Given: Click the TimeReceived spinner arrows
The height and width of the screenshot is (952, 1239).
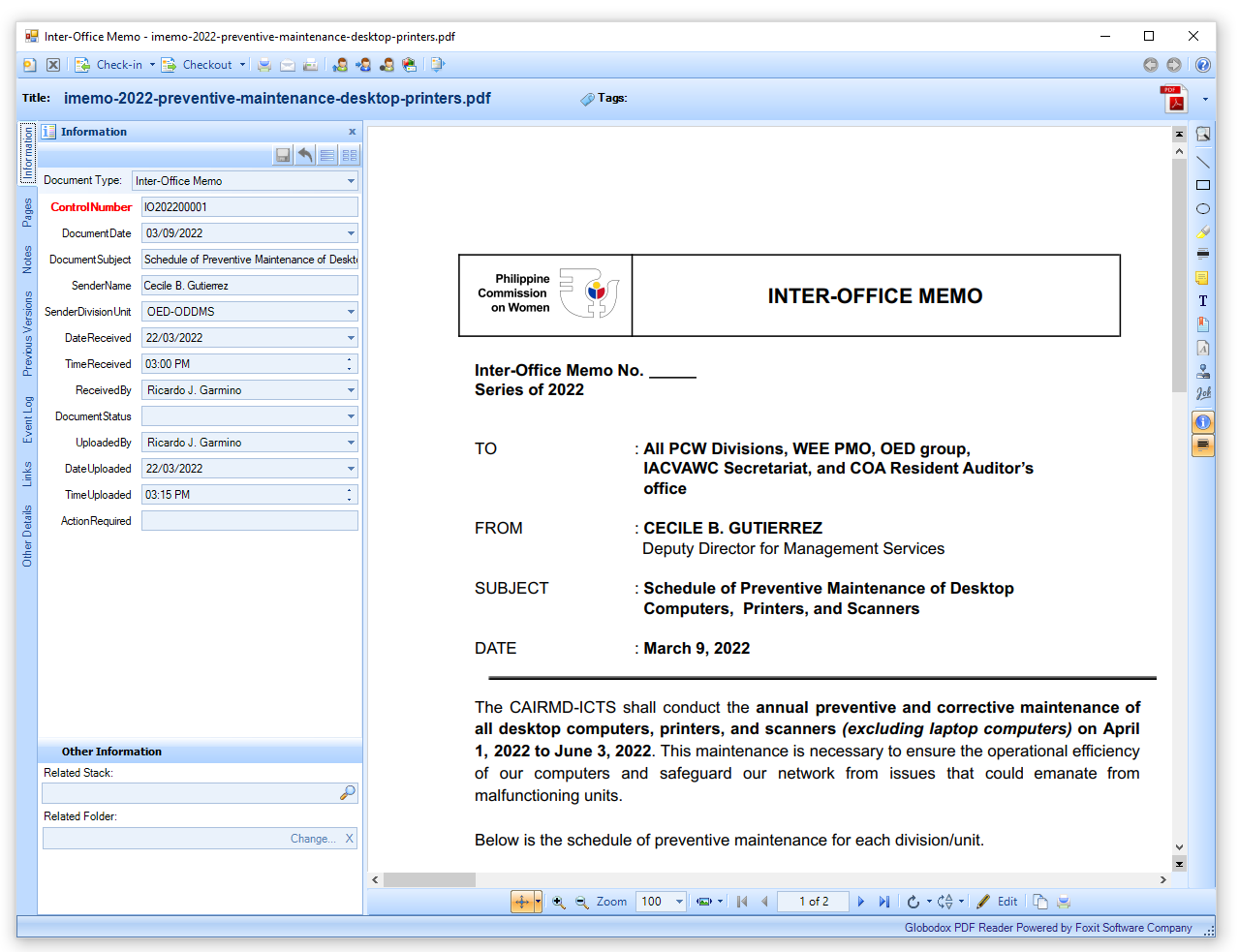Looking at the screenshot, I should tap(350, 364).
